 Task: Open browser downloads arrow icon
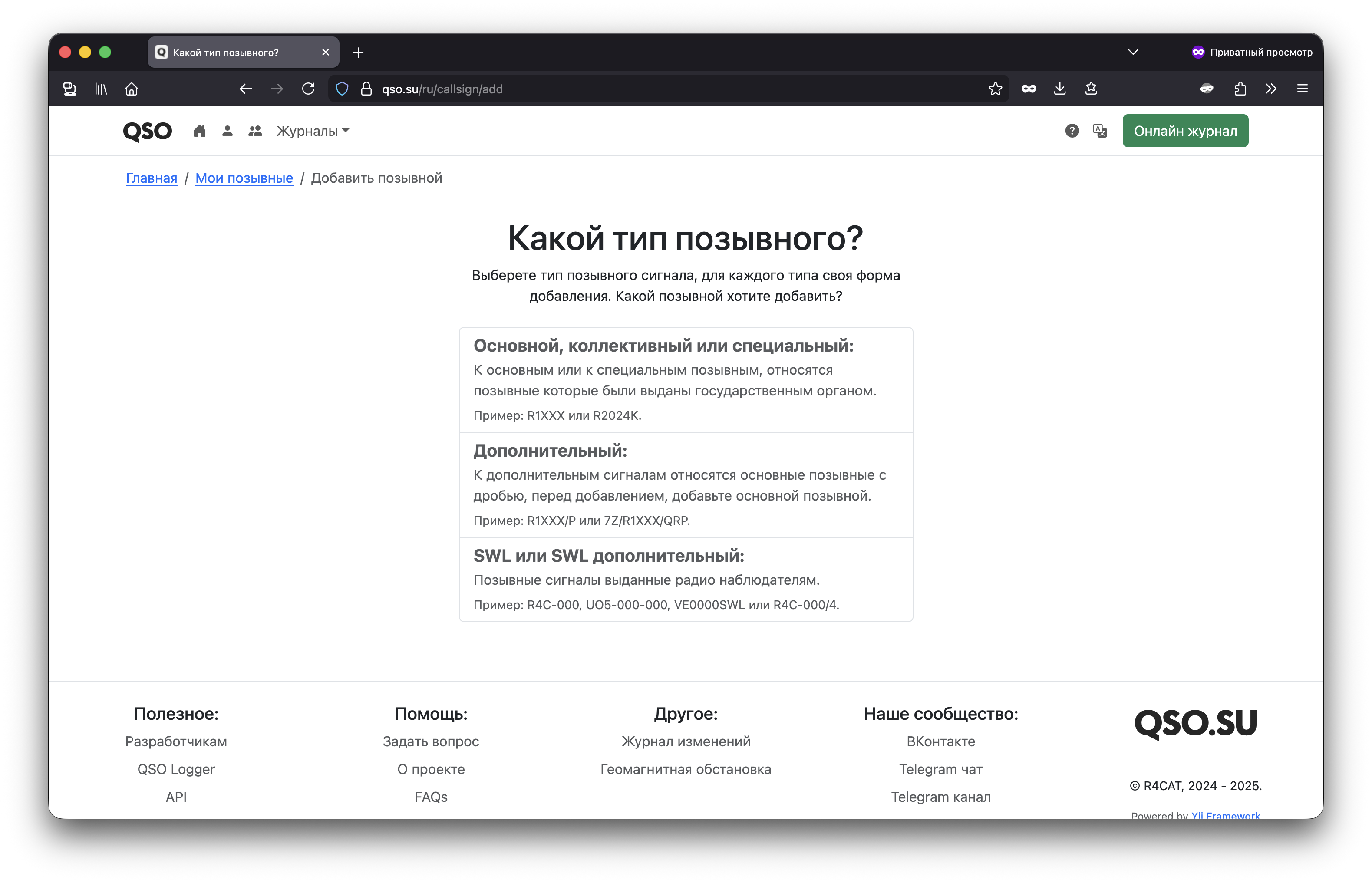(1059, 89)
